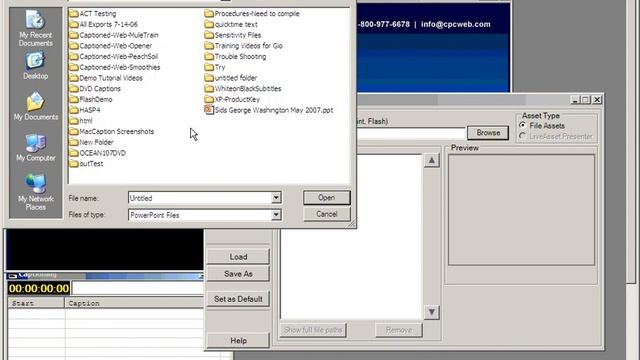Select Sids George Washington May 2007.ppt file
The image size is (640, 360).
pyautogui.click(x=269, y=110)
